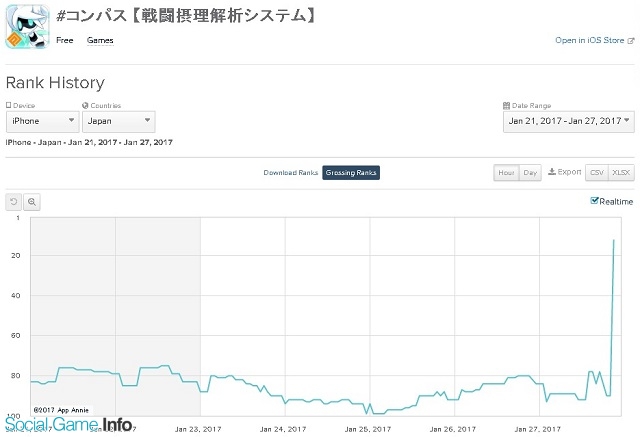Open the Games category link

tap(100, 41)
